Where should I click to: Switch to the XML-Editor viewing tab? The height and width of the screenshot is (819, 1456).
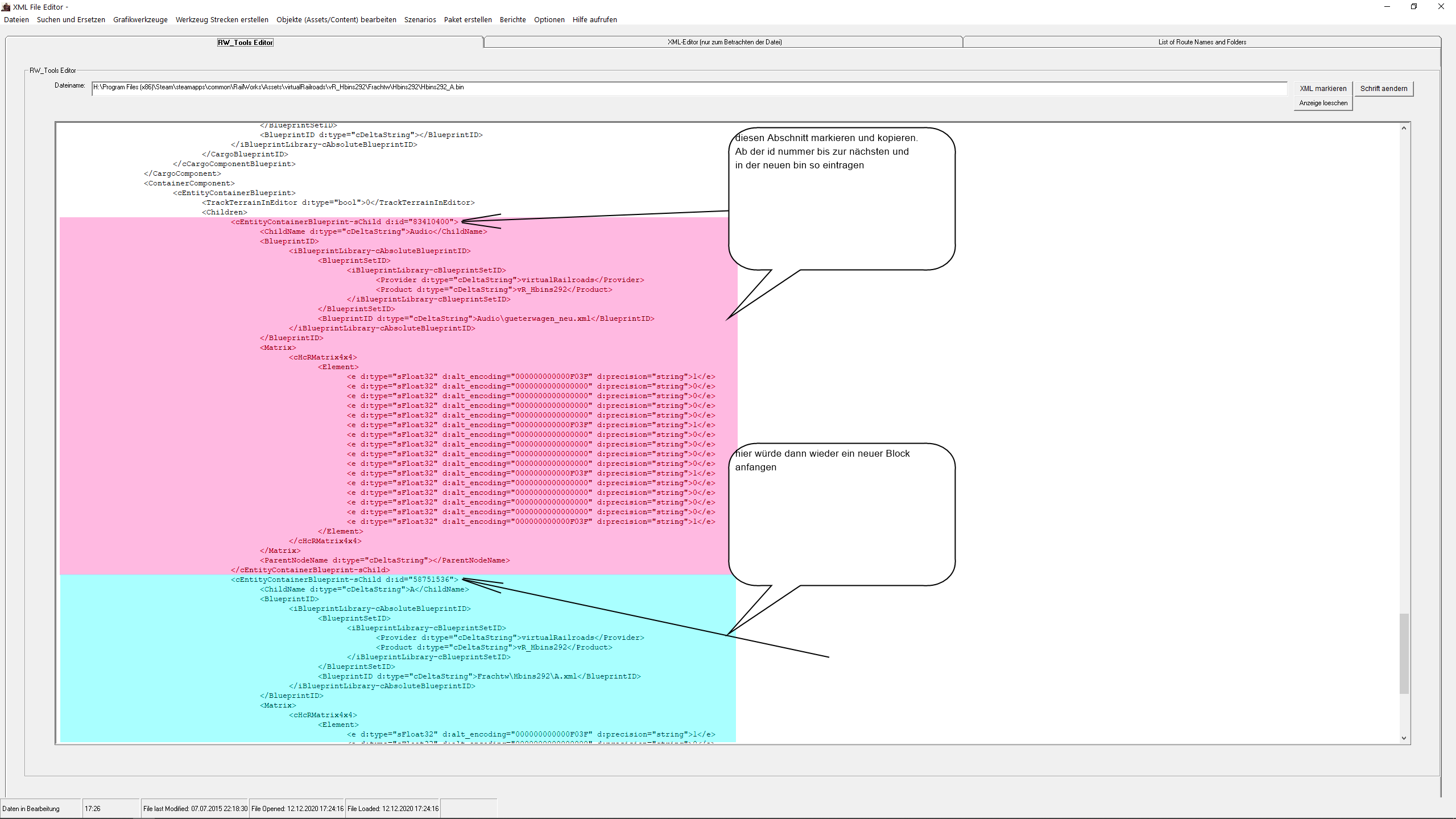pos(724,42)
